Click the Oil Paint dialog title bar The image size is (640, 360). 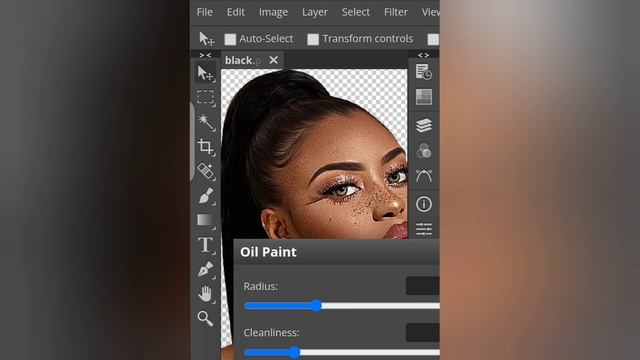[337, 252]
